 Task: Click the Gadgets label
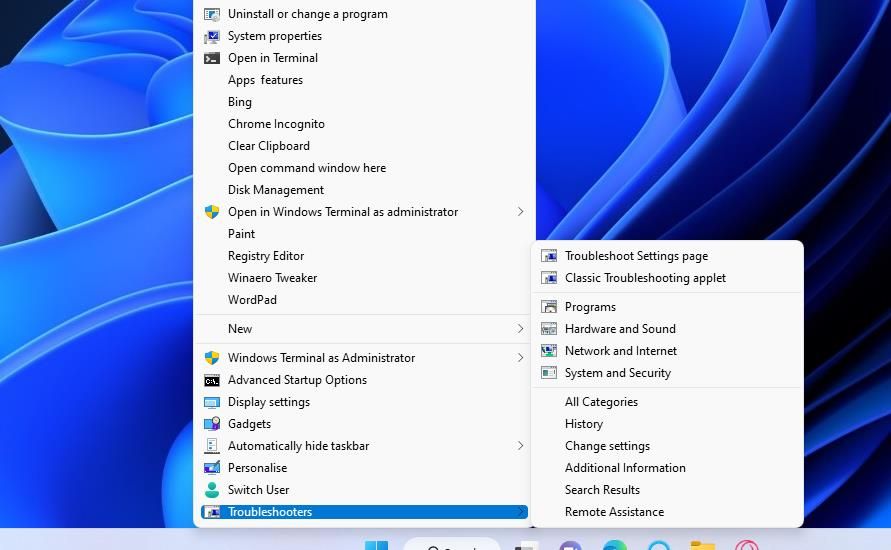[x=249, y=424]
